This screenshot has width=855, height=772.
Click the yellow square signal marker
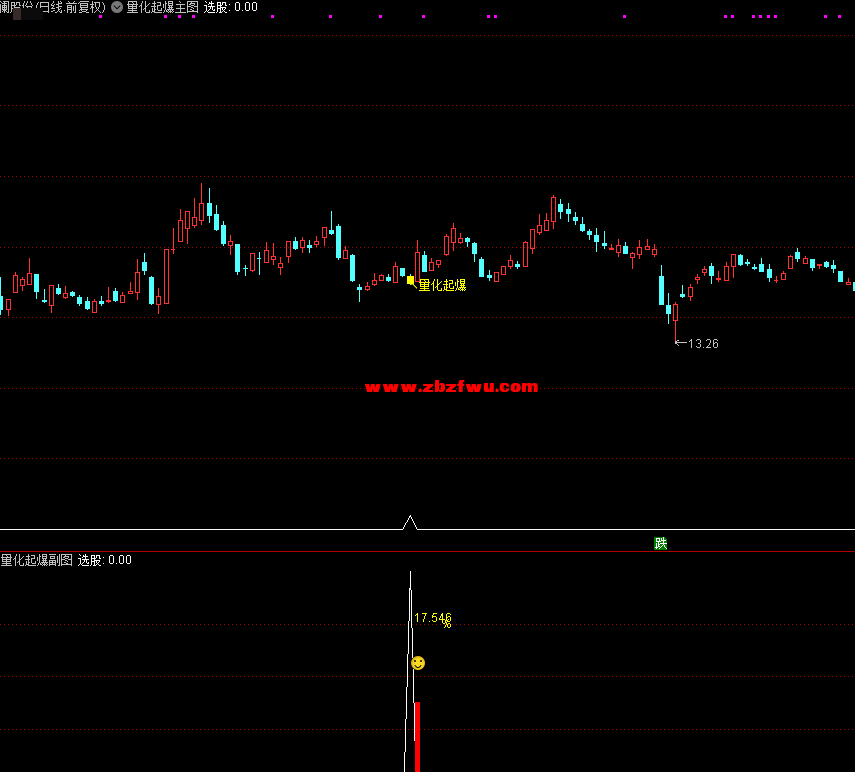[x=410, y=281]
